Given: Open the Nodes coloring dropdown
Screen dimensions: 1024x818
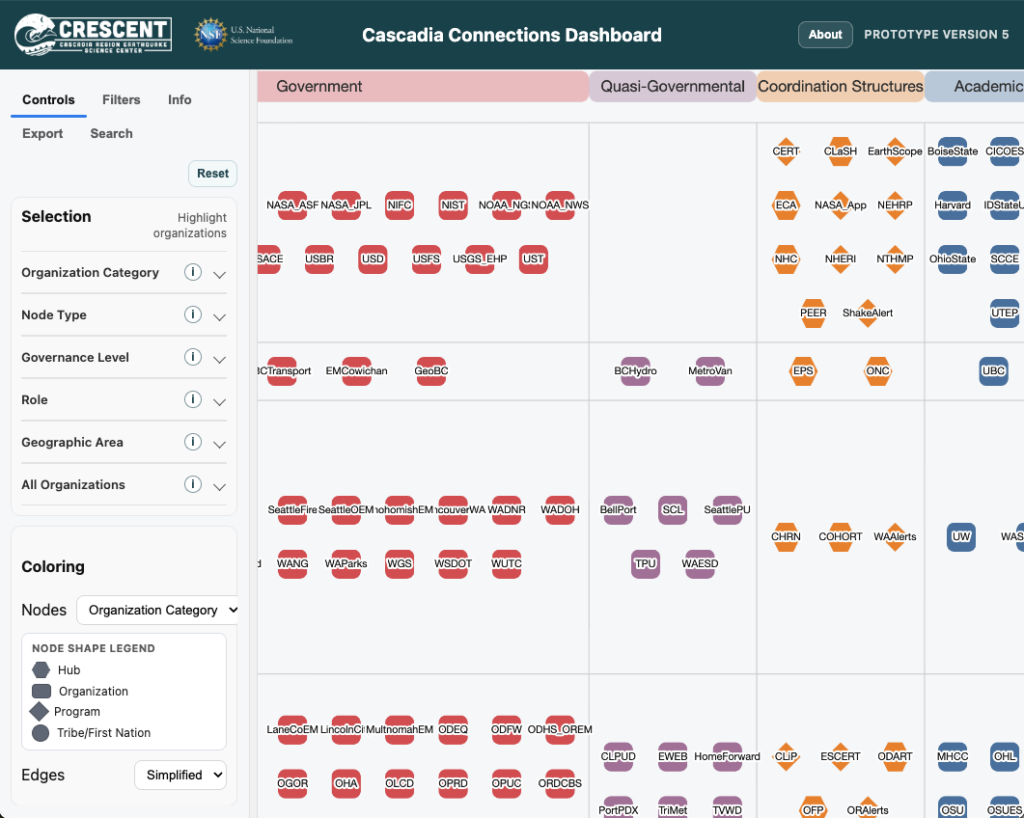Looking at the screenshot, I should (157, 610).
